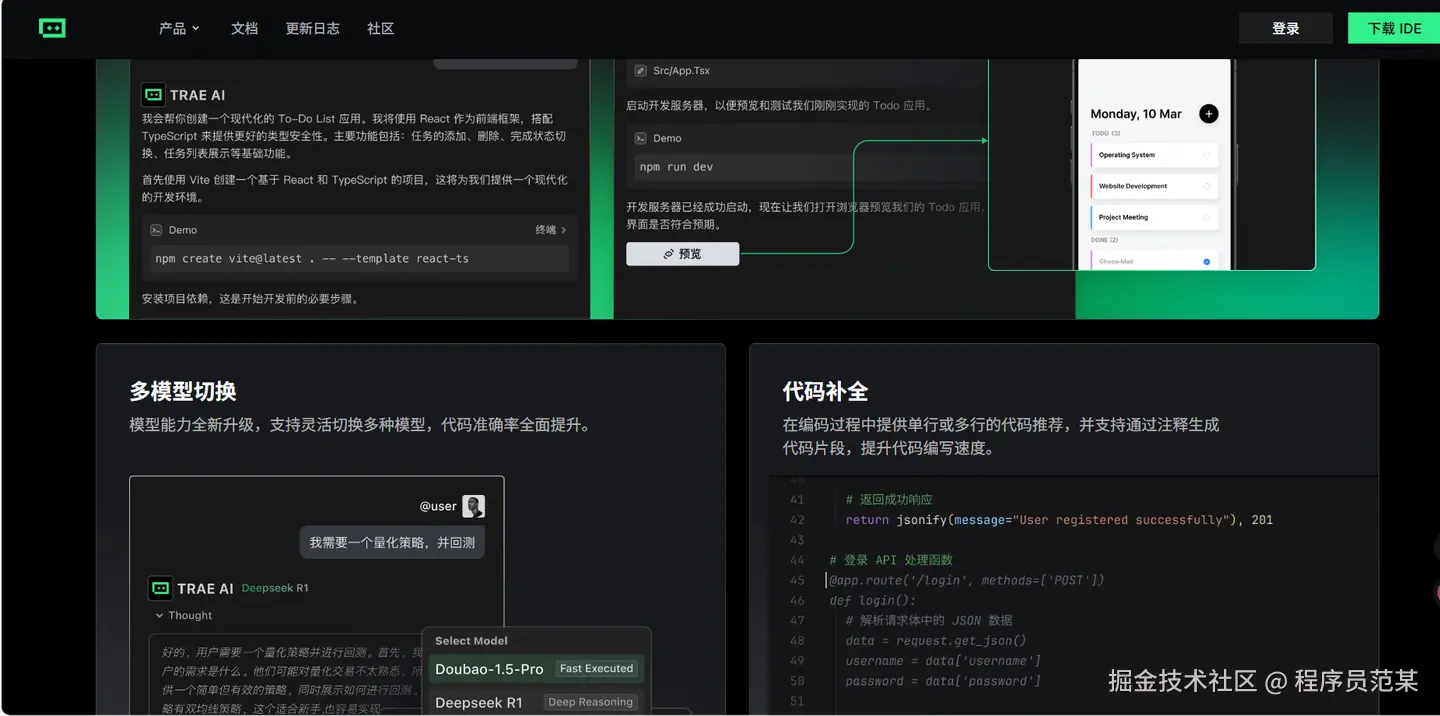Click the 代码补全 heading
The image size is (1440, 716).
825,391
